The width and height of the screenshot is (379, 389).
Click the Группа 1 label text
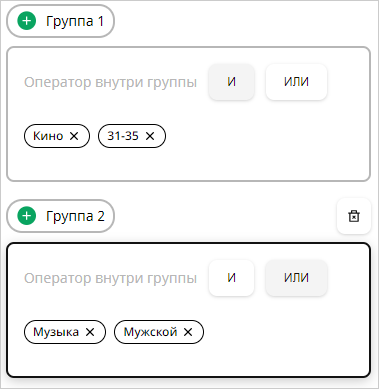75,21
